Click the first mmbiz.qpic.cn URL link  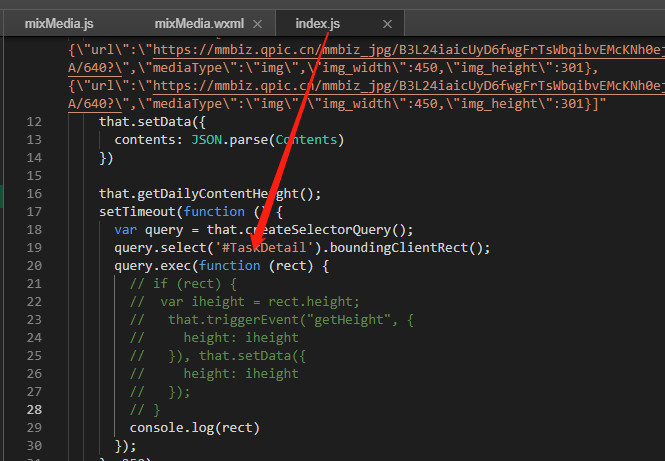pyautogui.click(x=408, y=50)
